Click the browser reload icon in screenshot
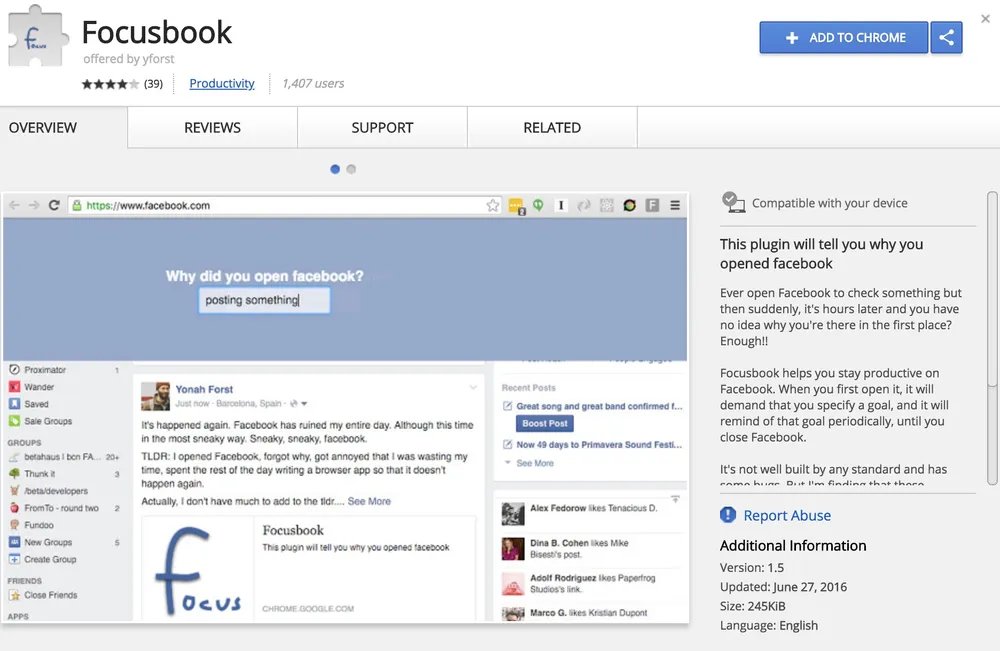The width and height of the screenshot is (1000, 651). [x=54, y=205]
